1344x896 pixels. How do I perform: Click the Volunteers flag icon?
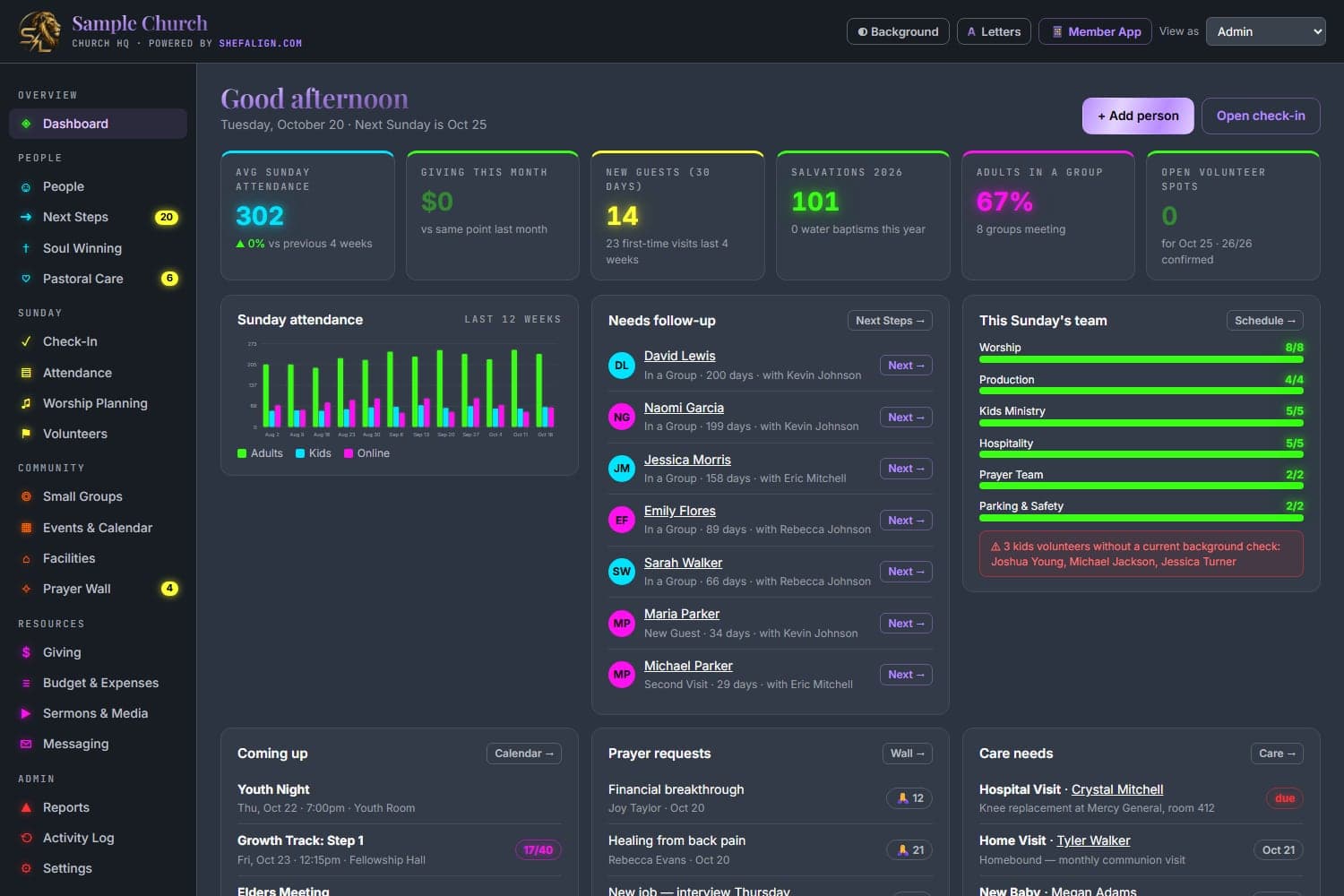coord(26,434)
